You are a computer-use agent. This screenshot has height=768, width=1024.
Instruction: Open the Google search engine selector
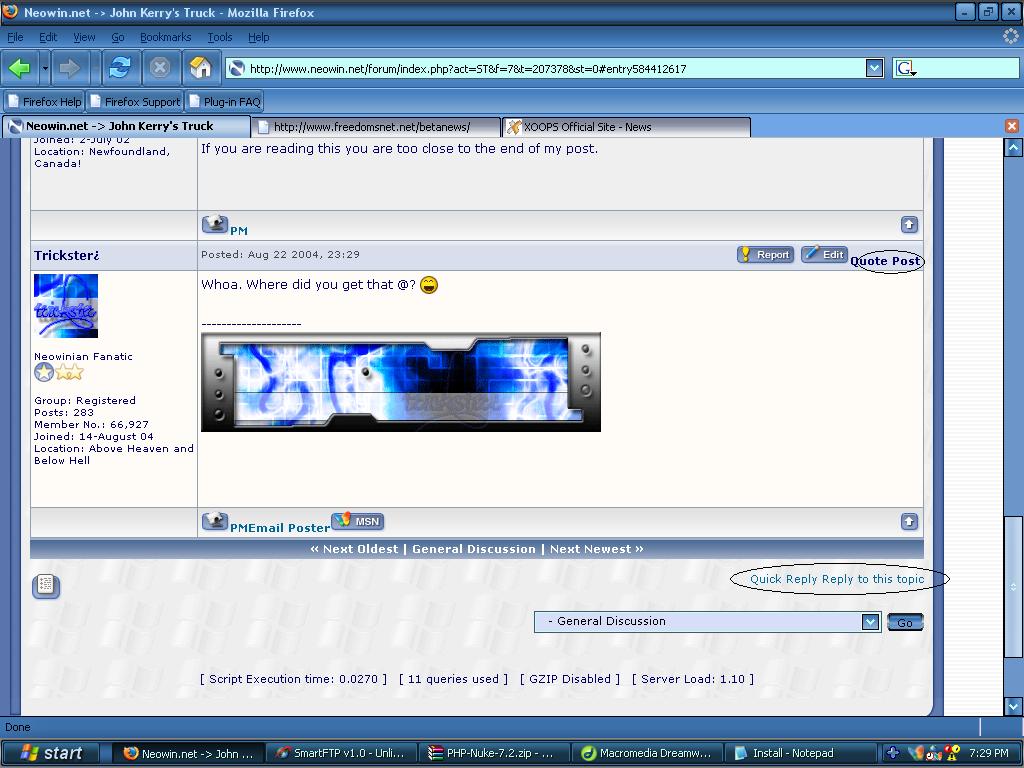pyautogui.click(x=906, y=69)
